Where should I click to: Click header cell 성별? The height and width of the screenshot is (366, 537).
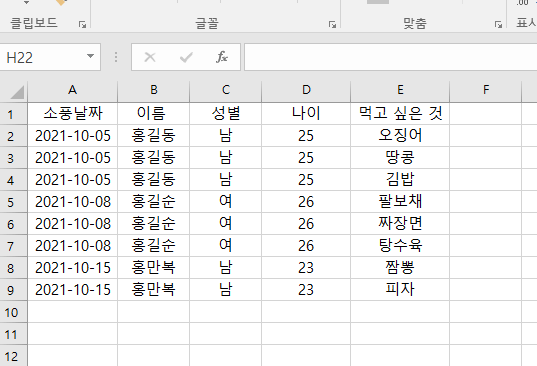(x=225, y=114)
